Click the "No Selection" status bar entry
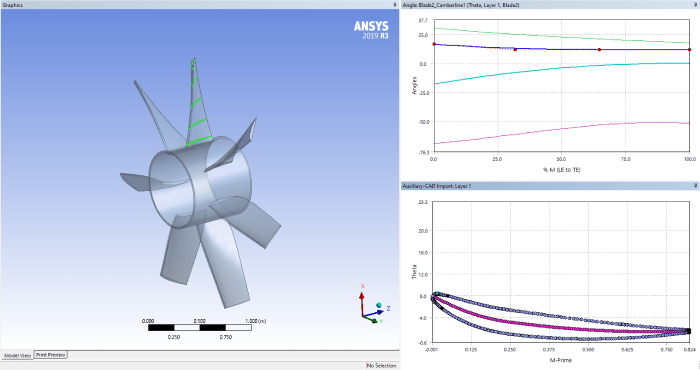The image size is (700, 370). point(381,366)
